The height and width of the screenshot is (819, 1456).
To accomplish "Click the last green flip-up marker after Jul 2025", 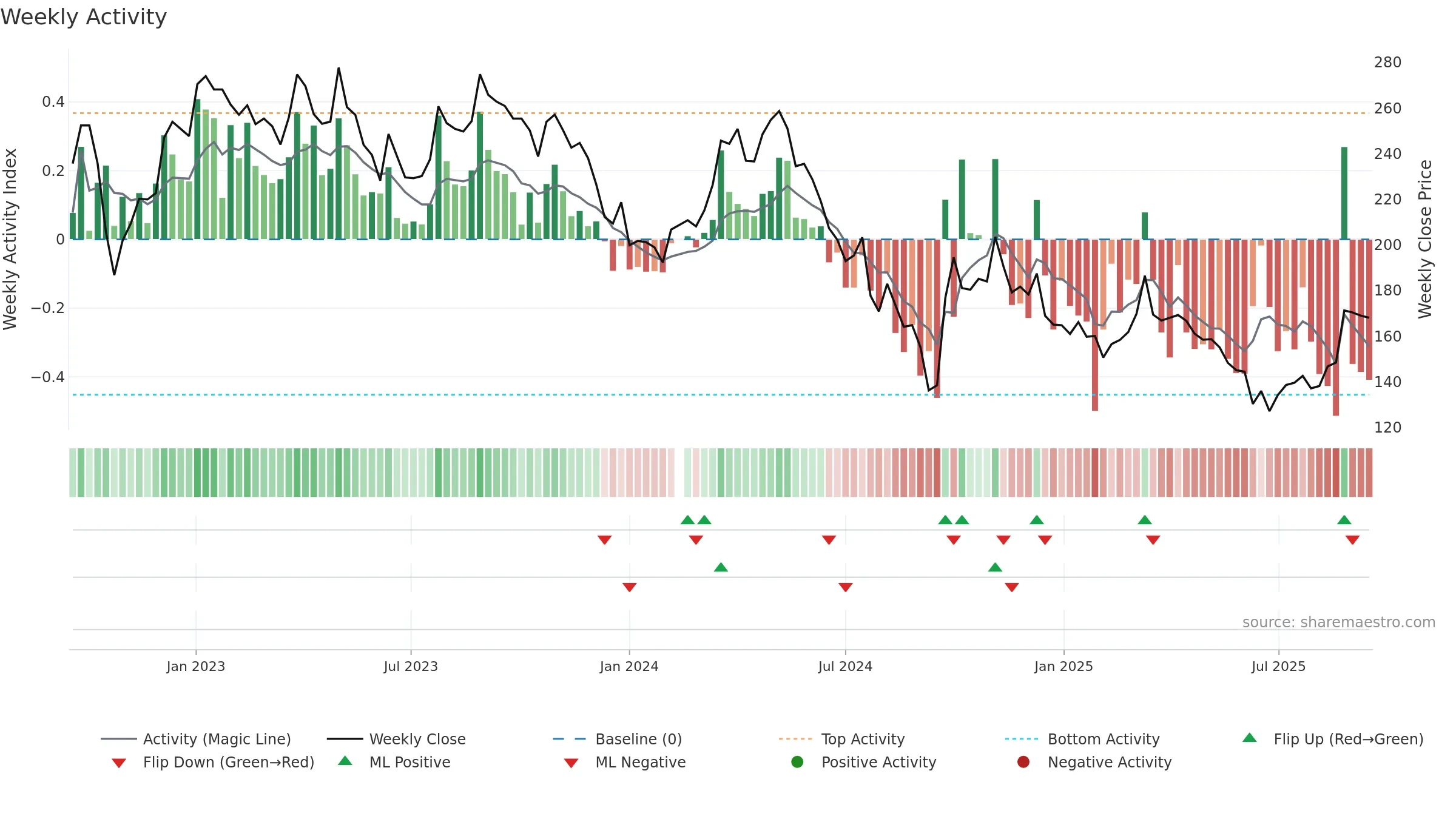I will (x=1344, y=520).
